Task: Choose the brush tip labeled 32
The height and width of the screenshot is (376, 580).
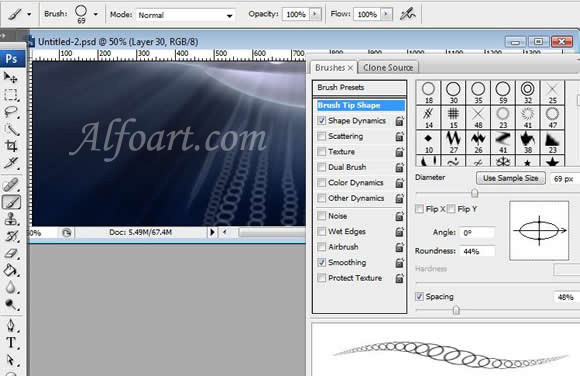Action: pyautogui.click(x=527, y=92)
